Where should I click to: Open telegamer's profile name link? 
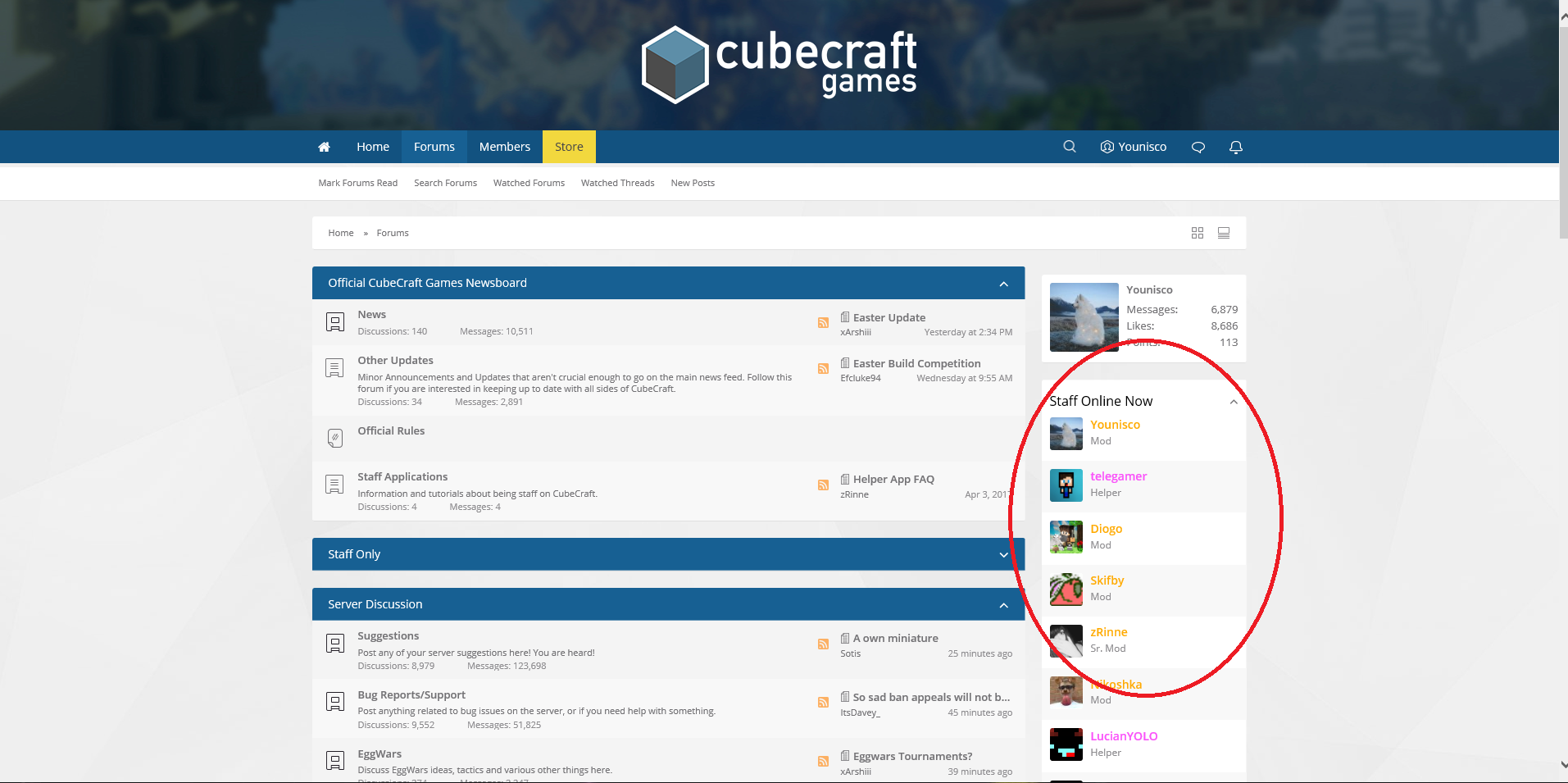[1118, 476]
